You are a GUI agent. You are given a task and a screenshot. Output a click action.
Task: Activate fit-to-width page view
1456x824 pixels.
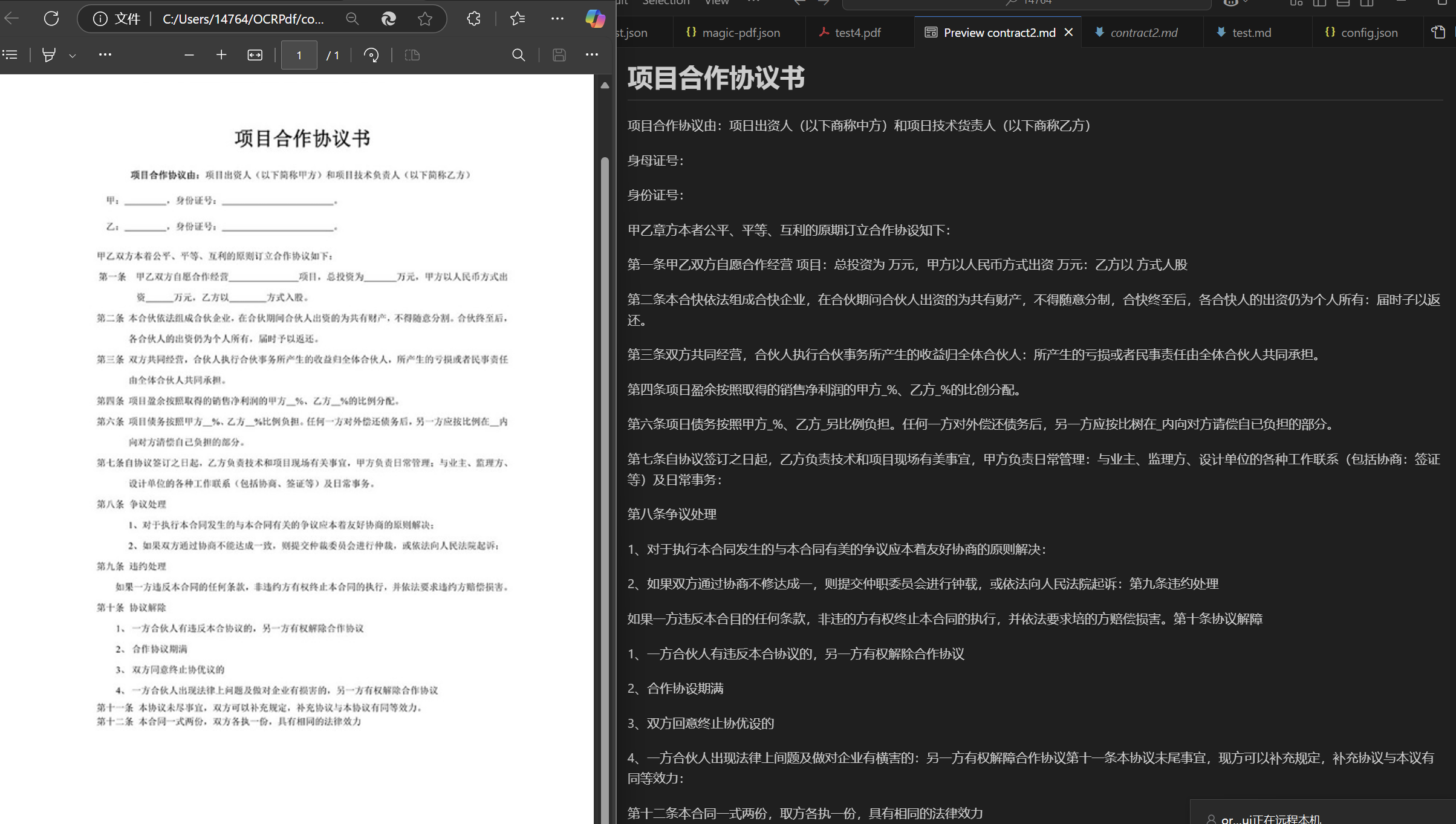pyautogui.click(x=255, y=55)
